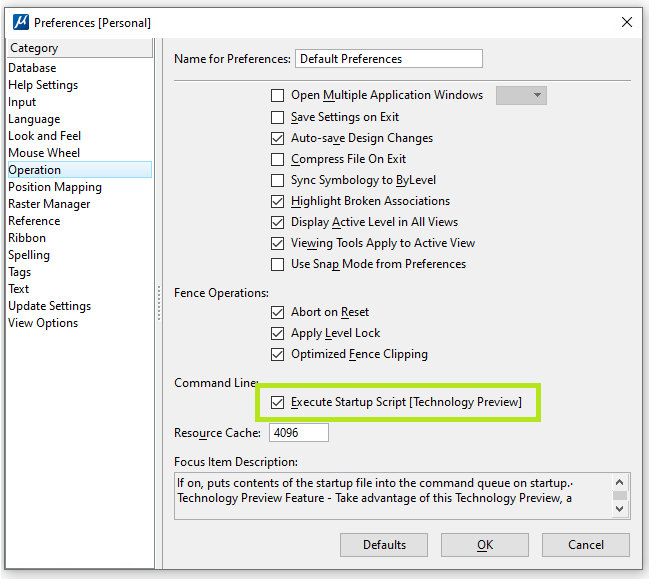Uncheck Highlight Broken Associations
This screenshot has width=658, height=584.
277,201
